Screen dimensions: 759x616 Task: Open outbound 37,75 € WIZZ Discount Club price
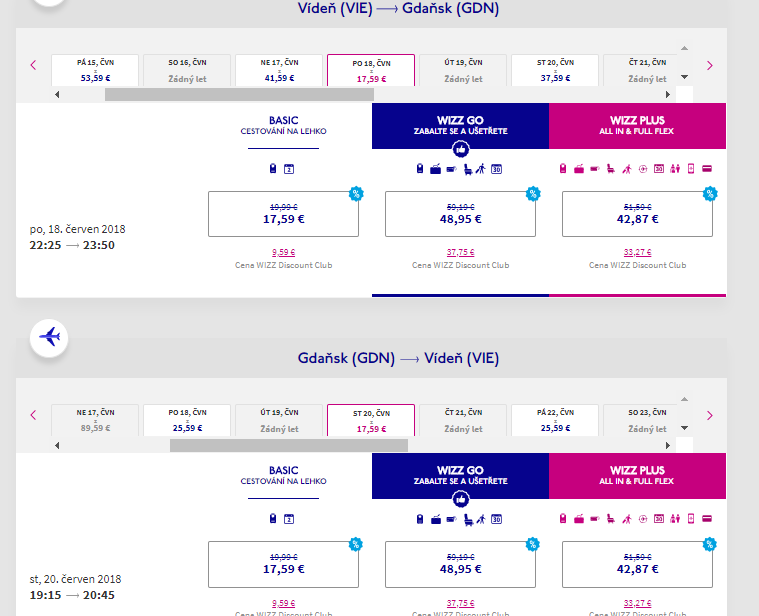click(x=460, y=253)
